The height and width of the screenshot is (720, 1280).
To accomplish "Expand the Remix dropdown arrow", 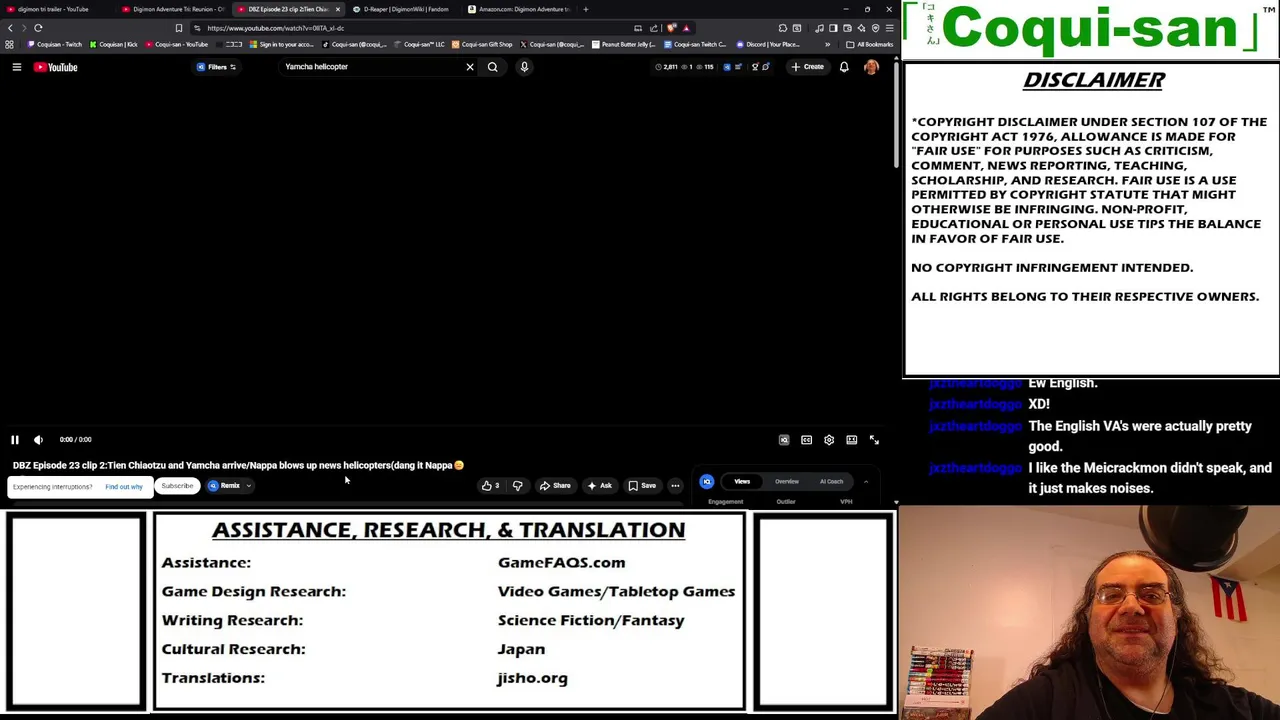I will [x=248, y=486].
